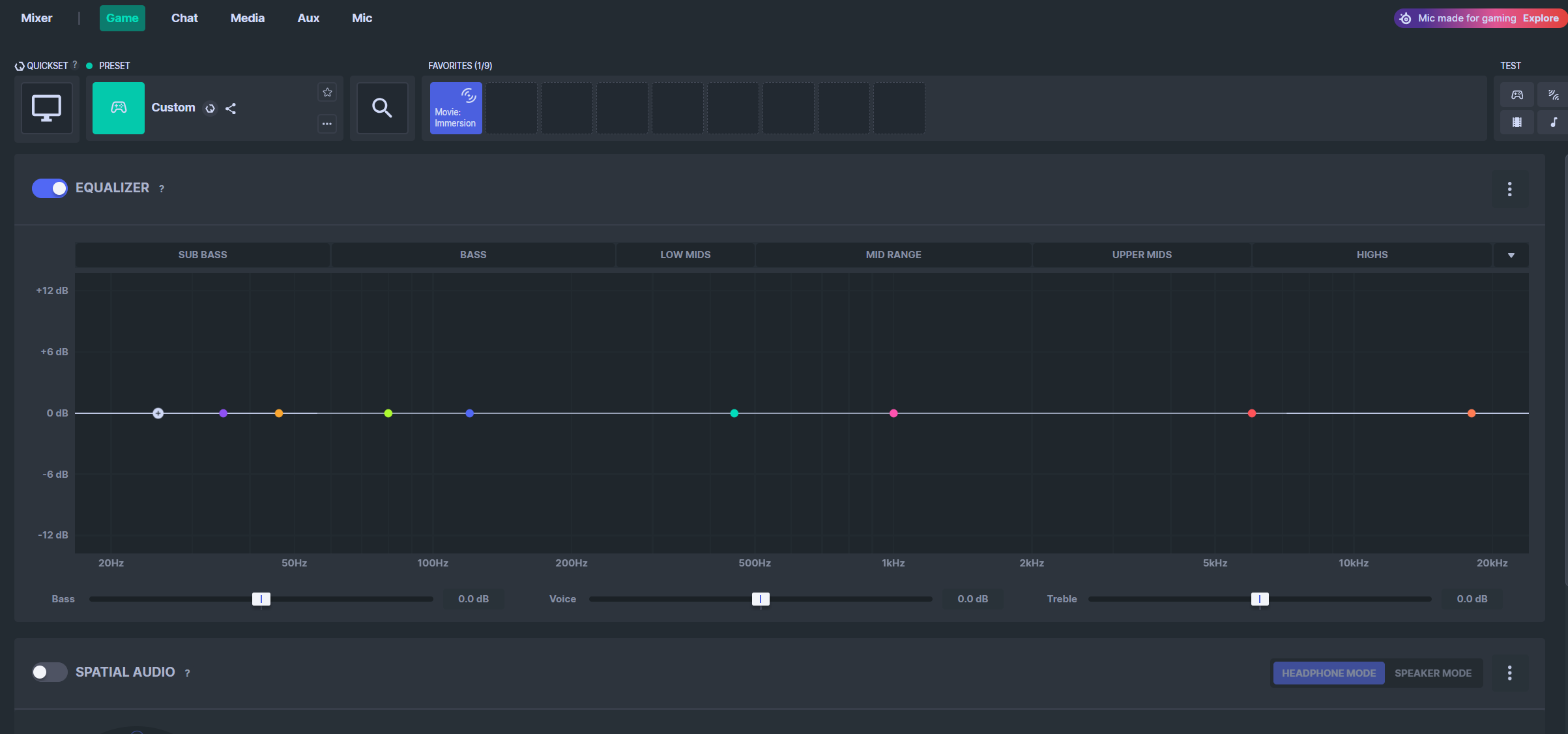Enable the Spatial Audio toggle
The width and height of the screenshot is (1568, 734).
[x=50, y=672]
